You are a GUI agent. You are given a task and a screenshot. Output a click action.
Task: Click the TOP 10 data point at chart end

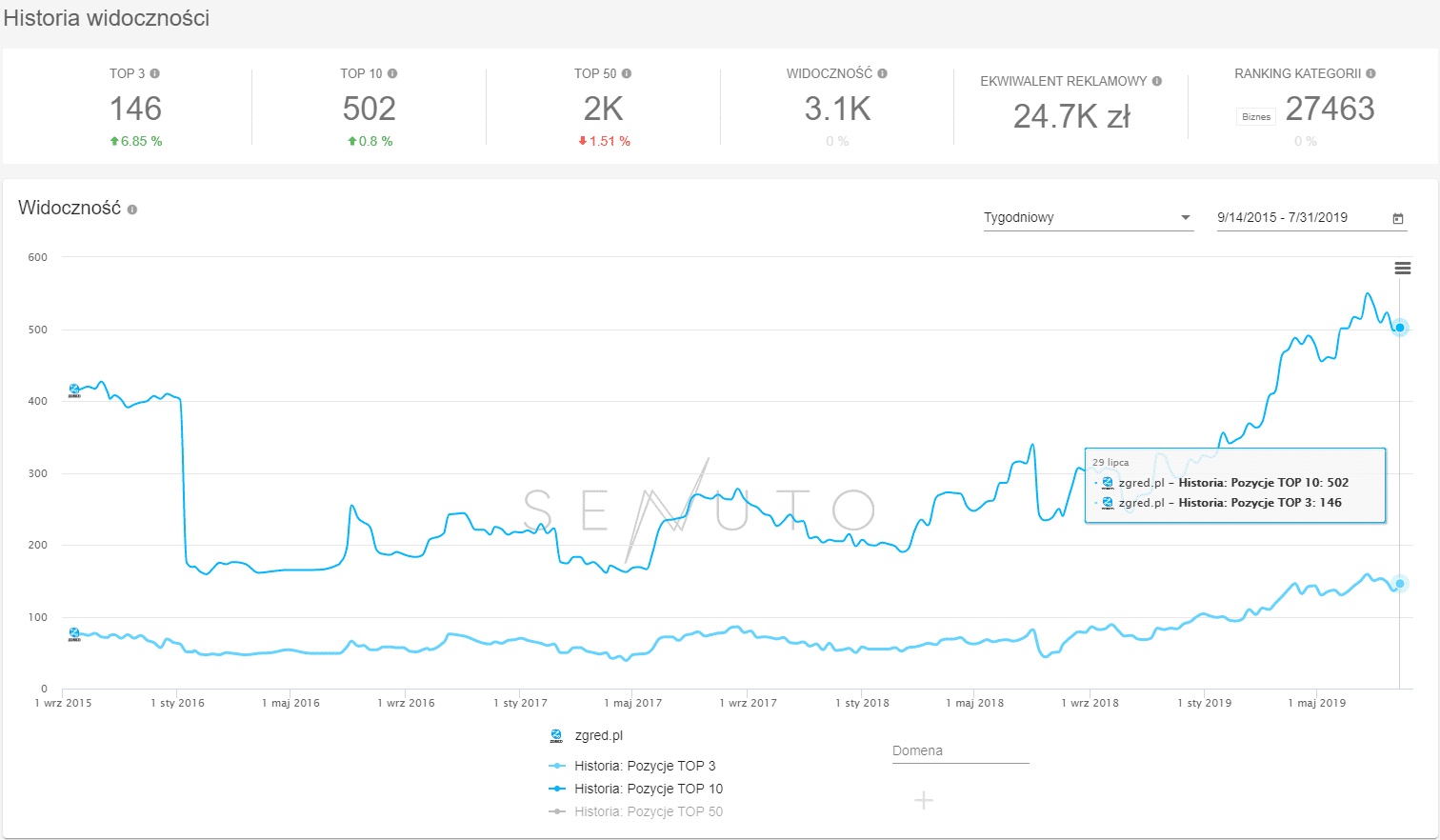(x=1400, y=328)
